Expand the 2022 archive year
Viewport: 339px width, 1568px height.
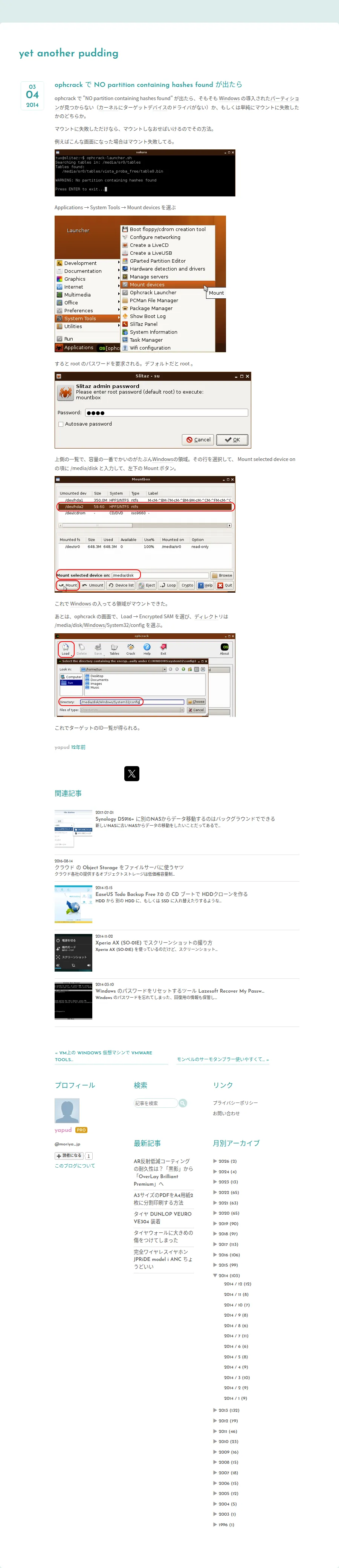coord(215,1192)
